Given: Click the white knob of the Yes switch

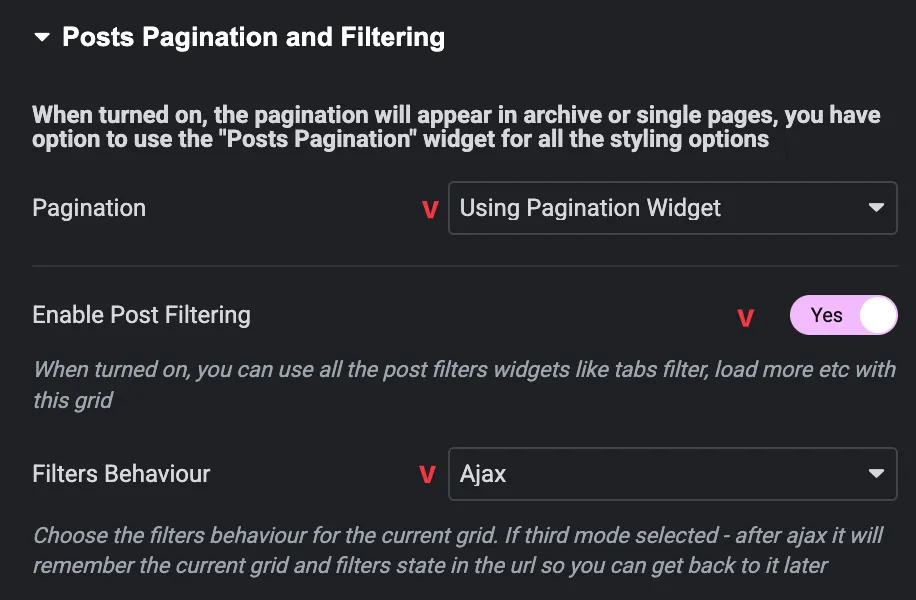Looking at the screenshot, I should (878, 315).
